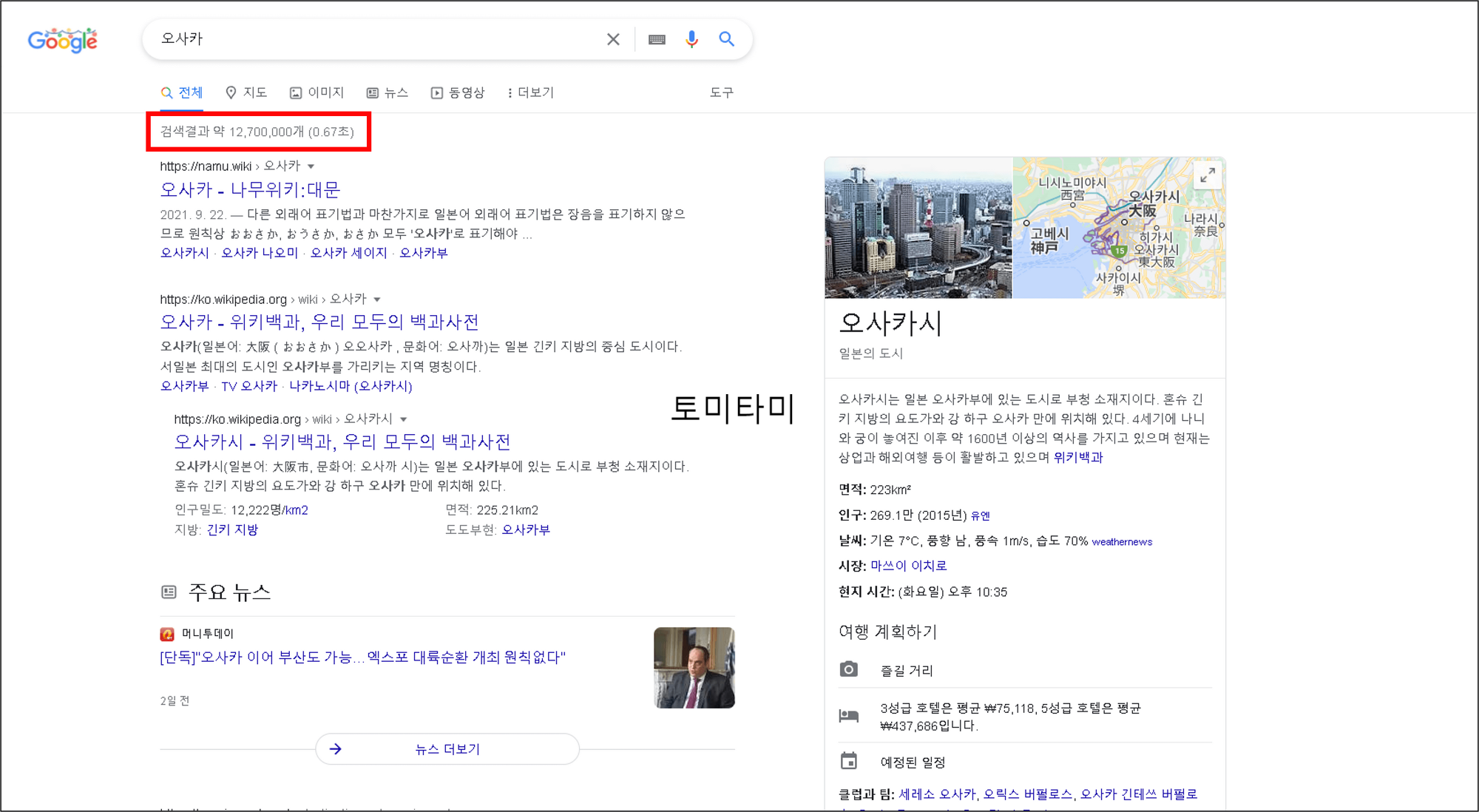
Task: Open the 더보기 menu
Action: (531, 92)
